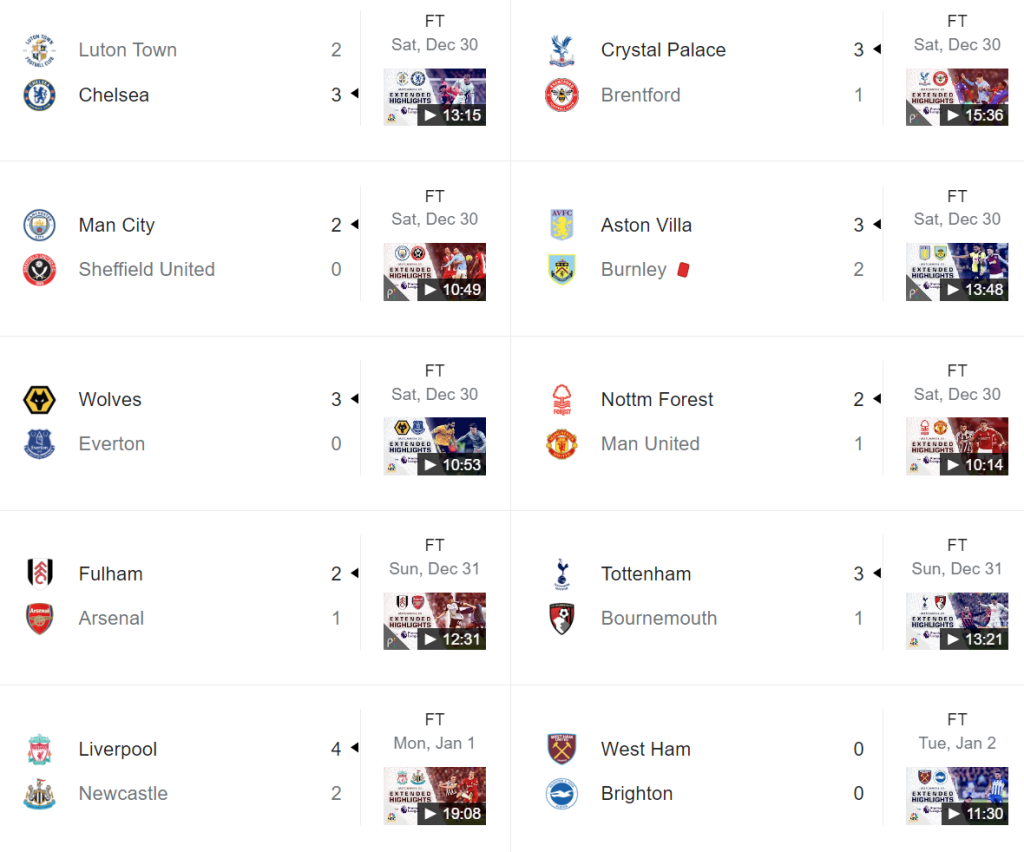Click the Luton Town club crest
The width and height of the screenshot is (1024, 852).
(40, 50)
